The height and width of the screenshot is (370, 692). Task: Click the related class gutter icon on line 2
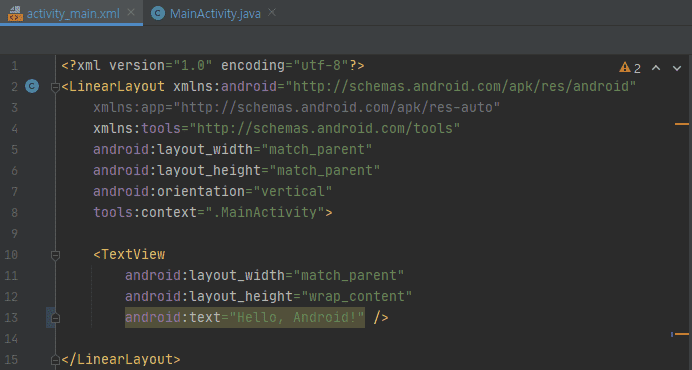(32, 86)
